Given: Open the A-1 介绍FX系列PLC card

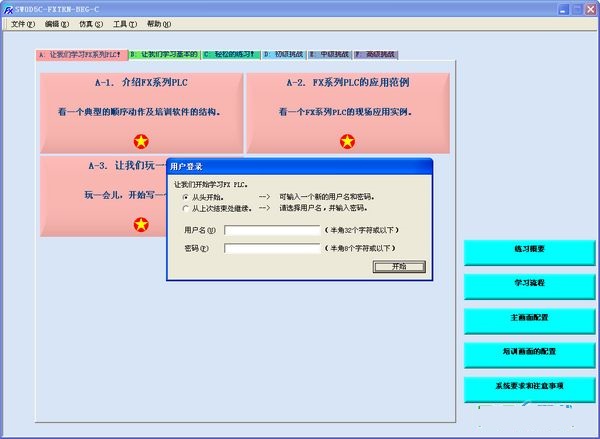Looking at the screenshot, I should (142, 113).
